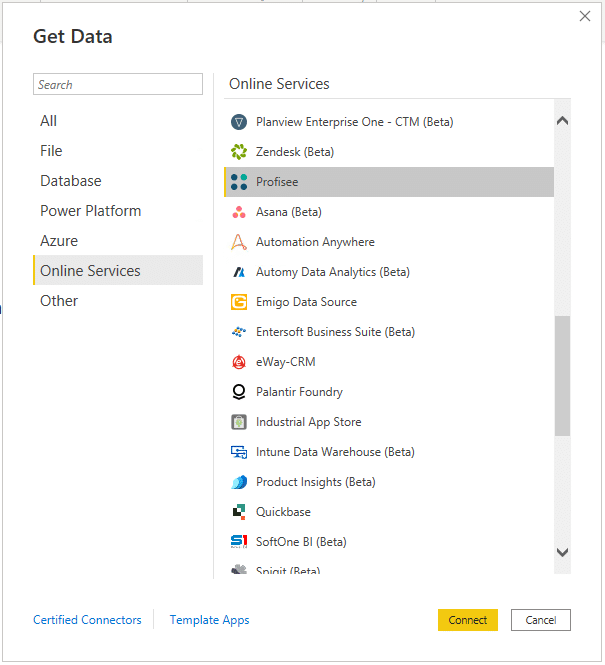Select the Other category
The height and width of the screenshot is (665, 605).
tap(118, 301)
